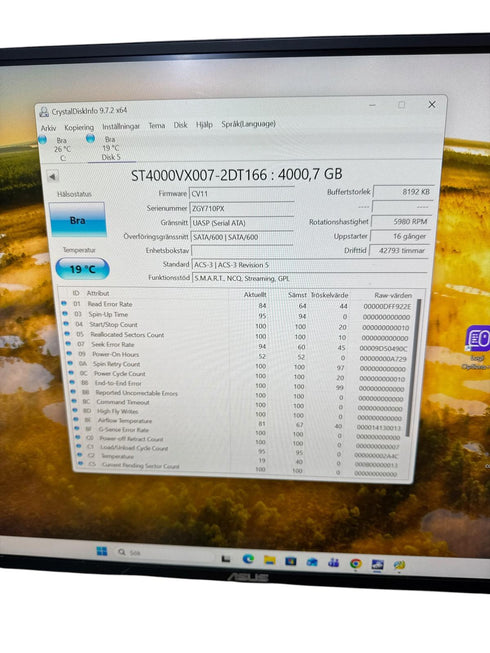The height and width of the screenshot is (653, 490).
Task: Click raw value 00000000A729
Action: [383, 359]
